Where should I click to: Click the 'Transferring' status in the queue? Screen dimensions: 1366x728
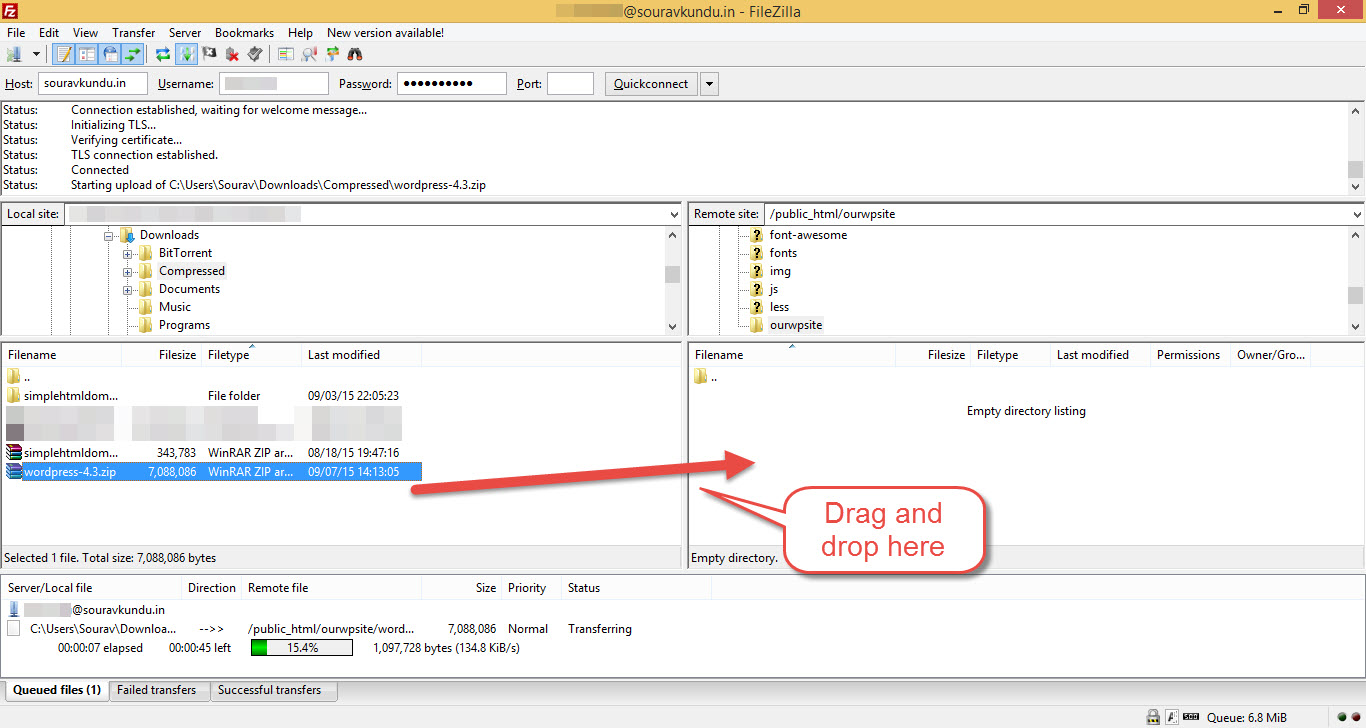click(600, 629)
